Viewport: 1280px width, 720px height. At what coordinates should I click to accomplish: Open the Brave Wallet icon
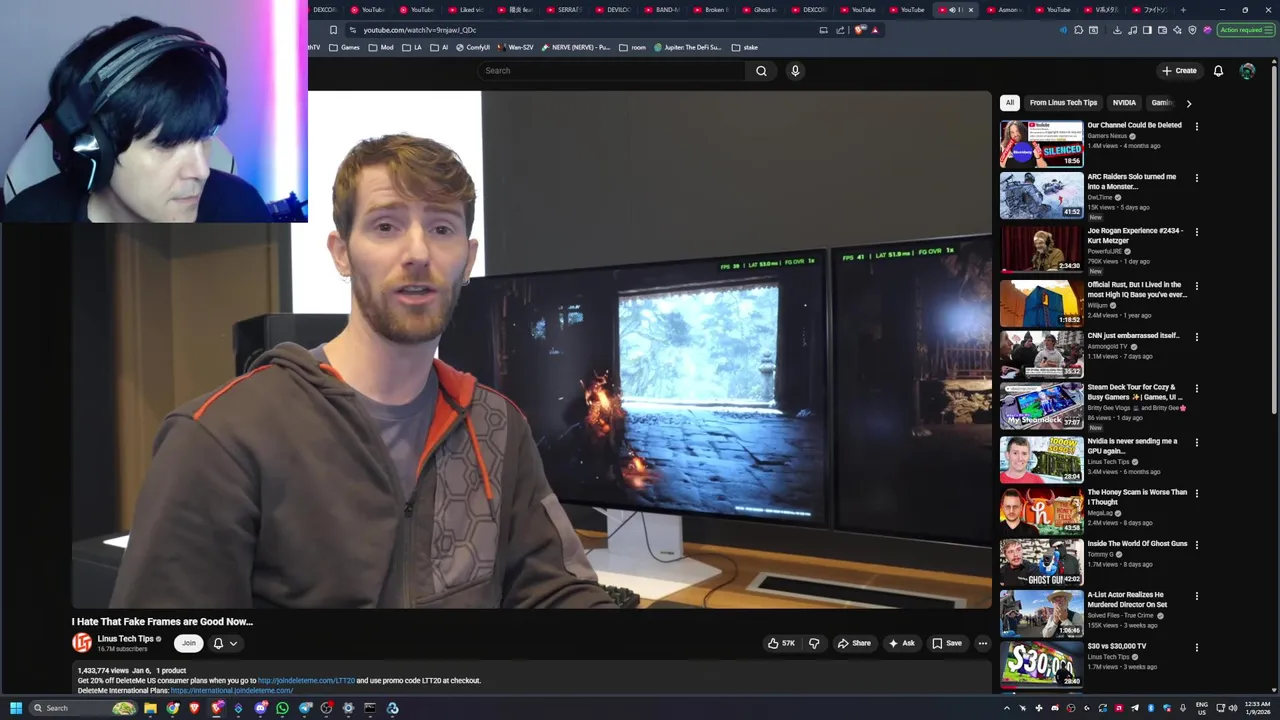[1162, 30]
